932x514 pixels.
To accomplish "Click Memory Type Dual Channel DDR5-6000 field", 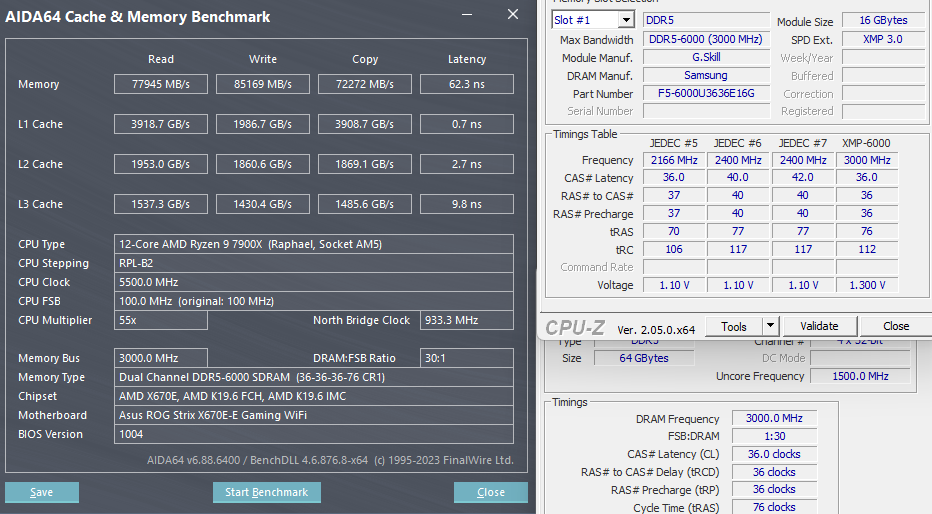I will [x=314, y=377].
